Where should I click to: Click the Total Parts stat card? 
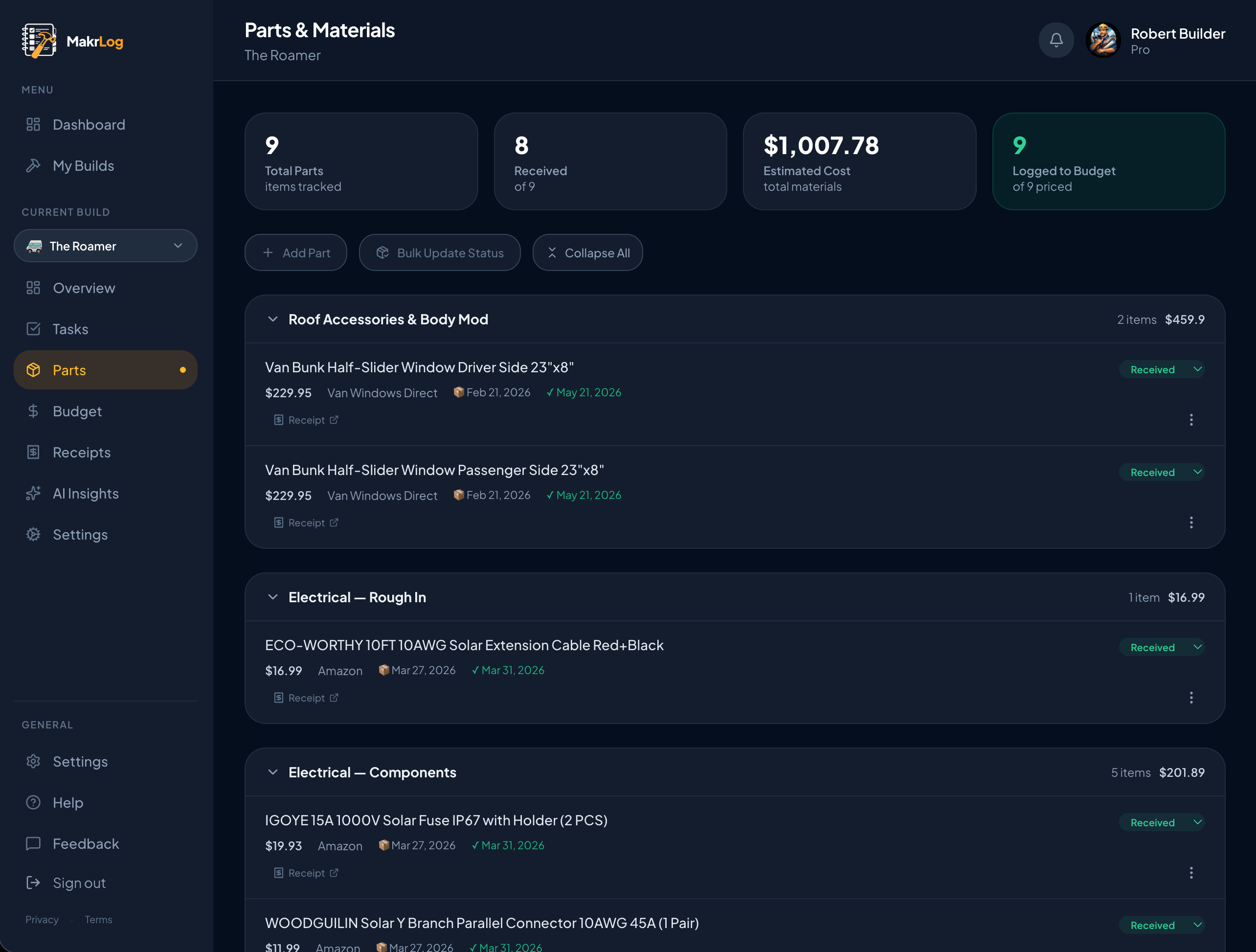click(361, 161)
